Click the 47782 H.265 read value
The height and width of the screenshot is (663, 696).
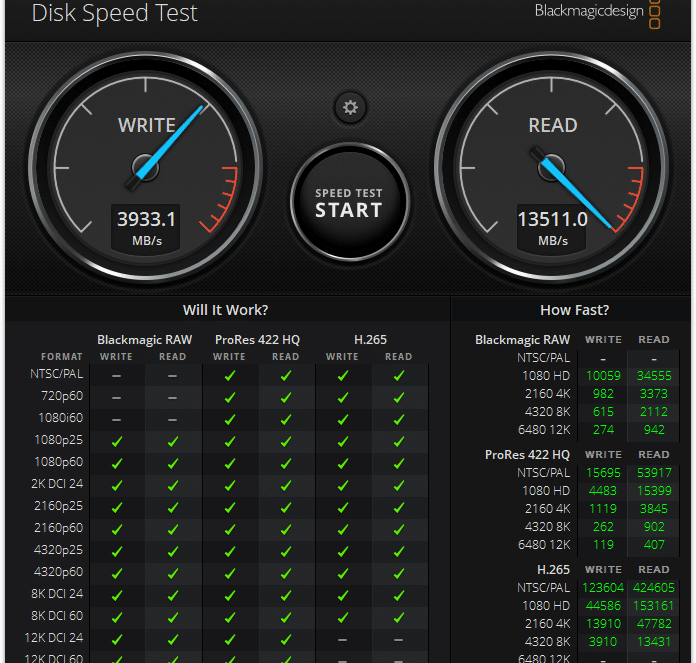654,624
